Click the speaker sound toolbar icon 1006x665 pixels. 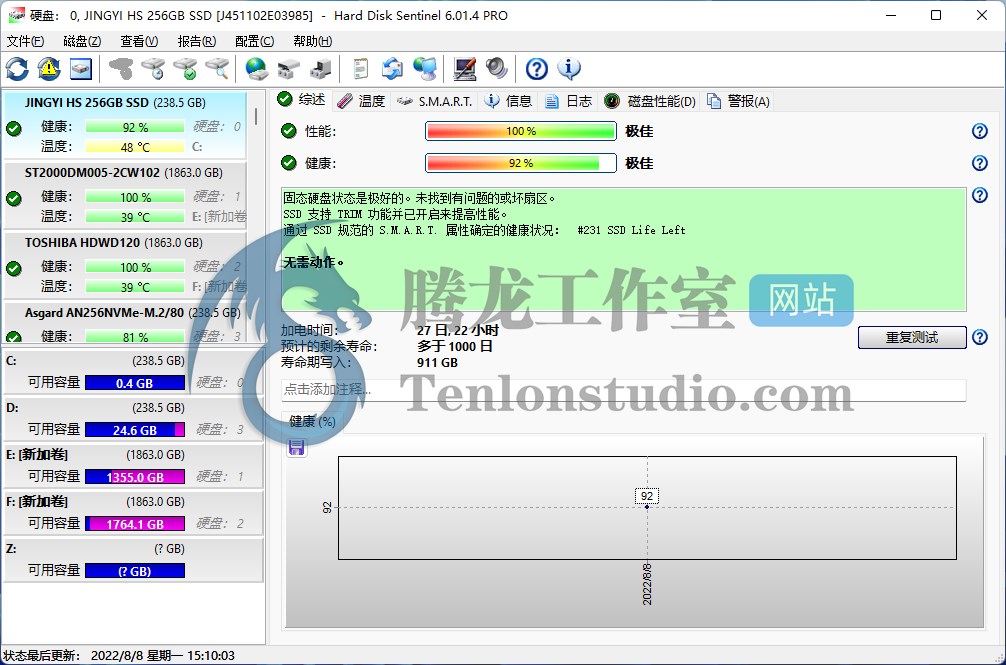click(x=497, y=69)
